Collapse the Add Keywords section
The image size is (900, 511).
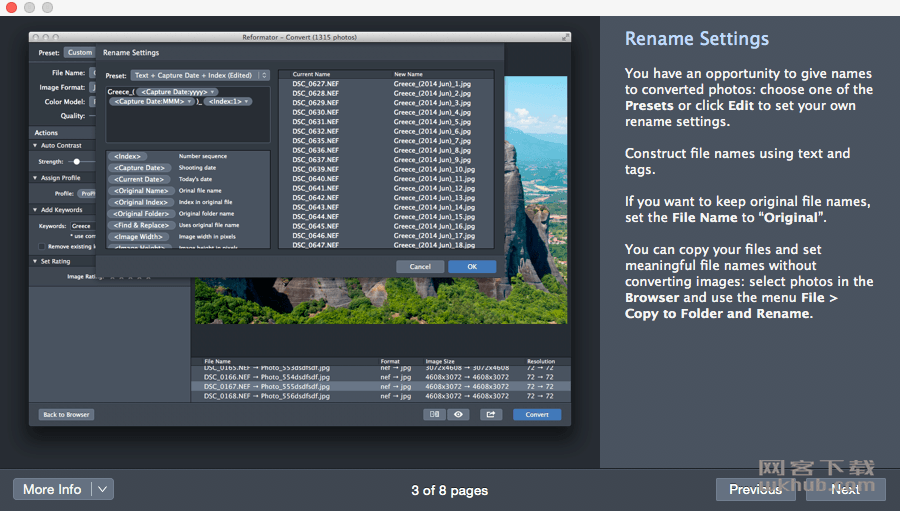click(x=35, y=210)
